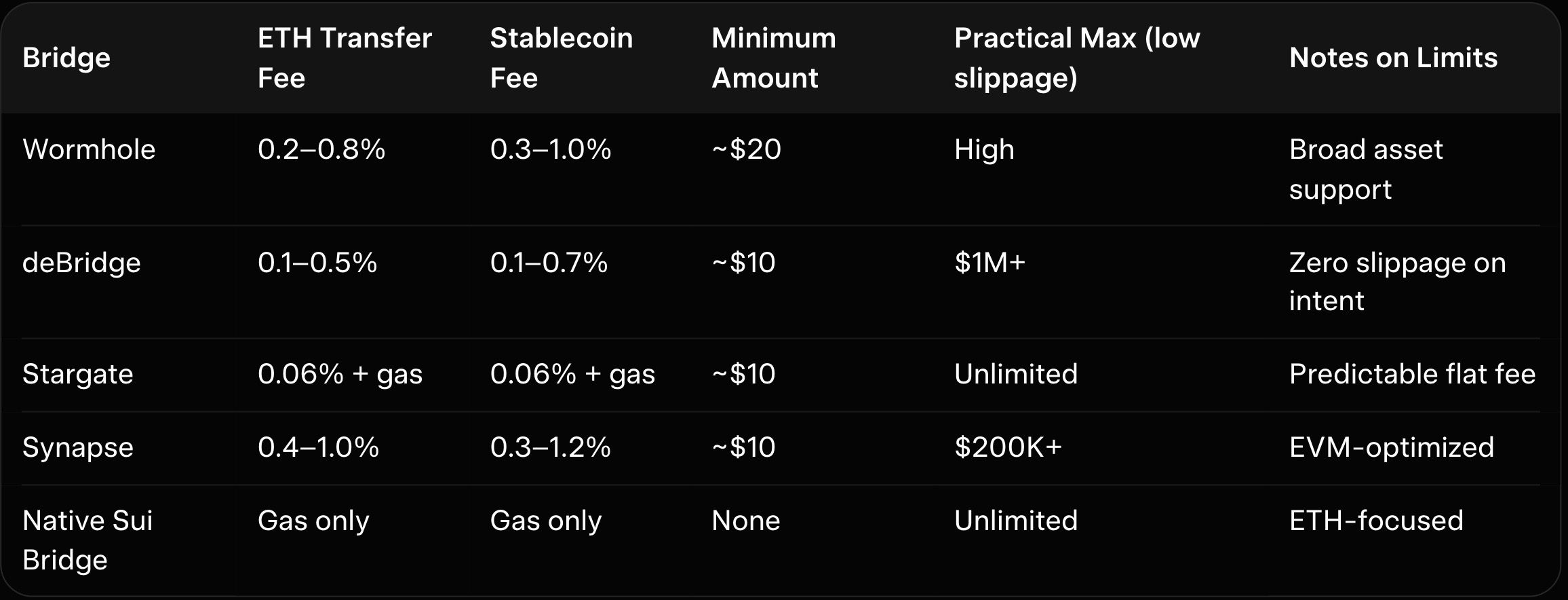Select the Native Sui Bridge cell

point(87,540)
